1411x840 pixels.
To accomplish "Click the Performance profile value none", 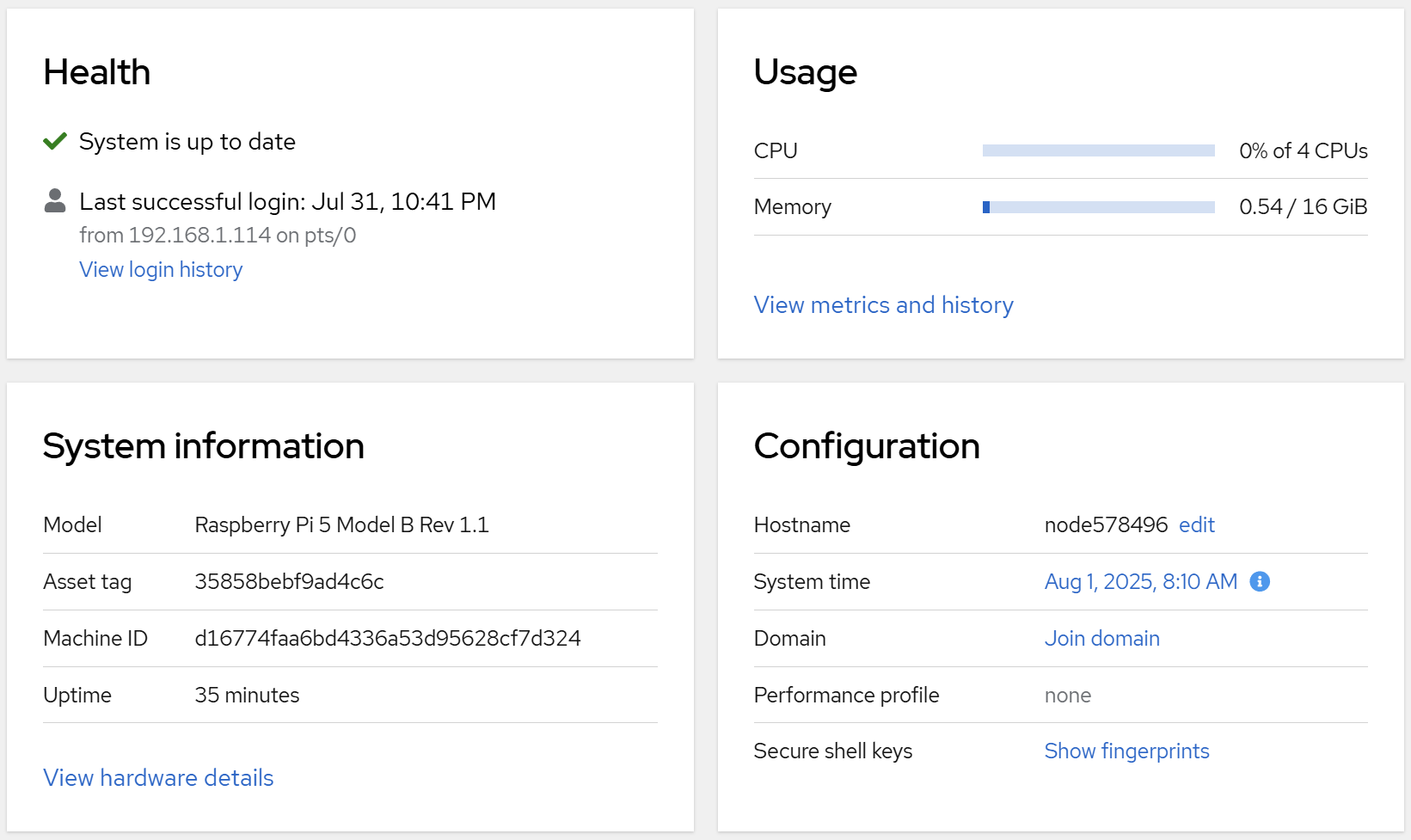I will click(x=1067, y=696).
